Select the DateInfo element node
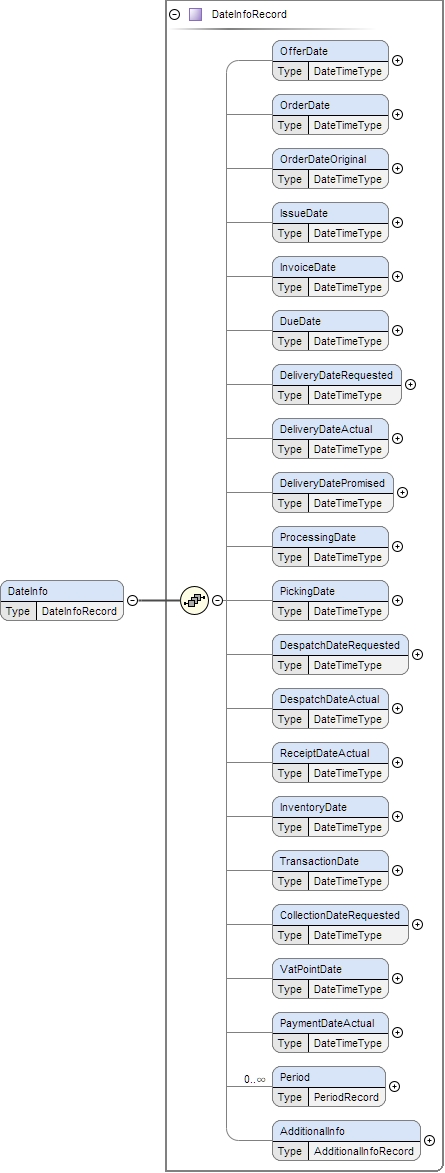 pos(62,601)
